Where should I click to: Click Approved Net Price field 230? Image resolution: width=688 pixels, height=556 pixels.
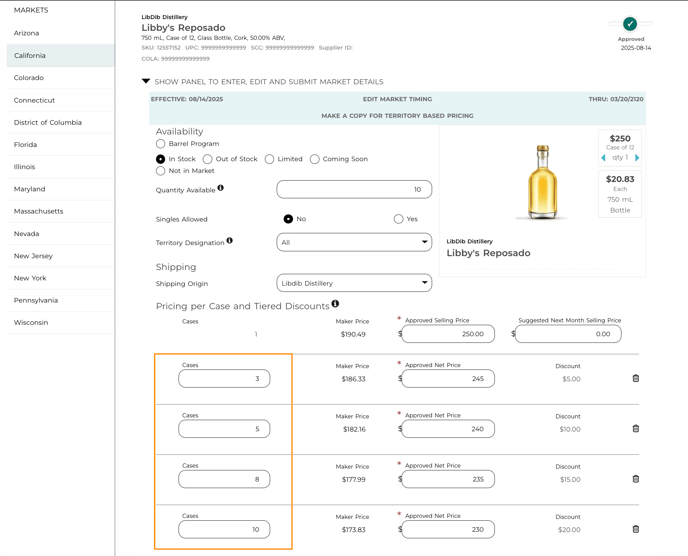click(448, 530)
